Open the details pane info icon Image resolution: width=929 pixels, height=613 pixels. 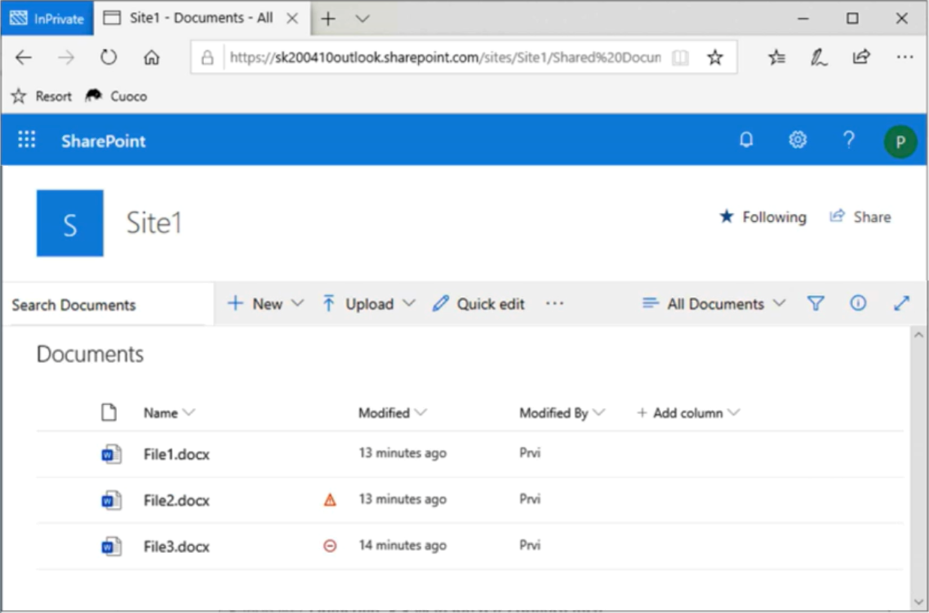coord(858,304)
